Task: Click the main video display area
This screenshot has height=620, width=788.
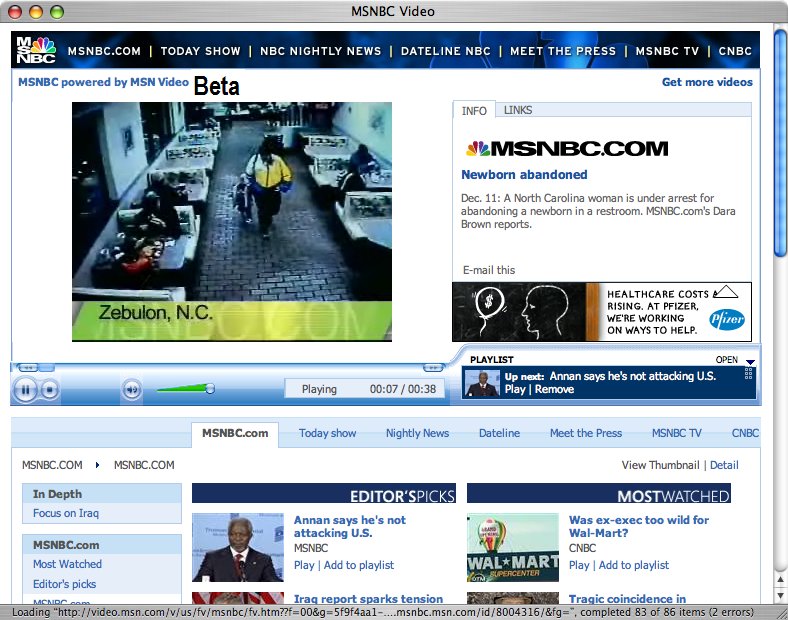Action: coord(232,222)
